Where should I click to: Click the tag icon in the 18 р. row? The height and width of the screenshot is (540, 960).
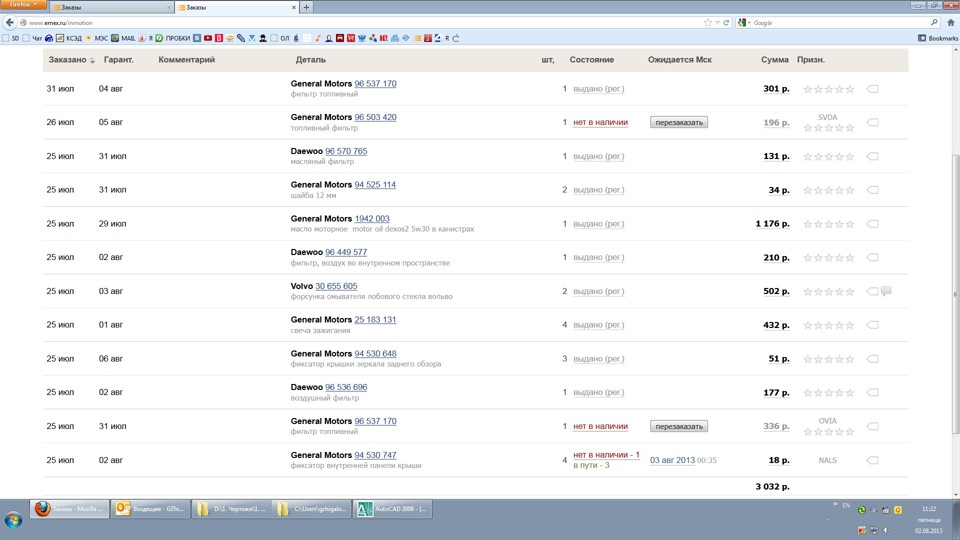click(872, 460)
